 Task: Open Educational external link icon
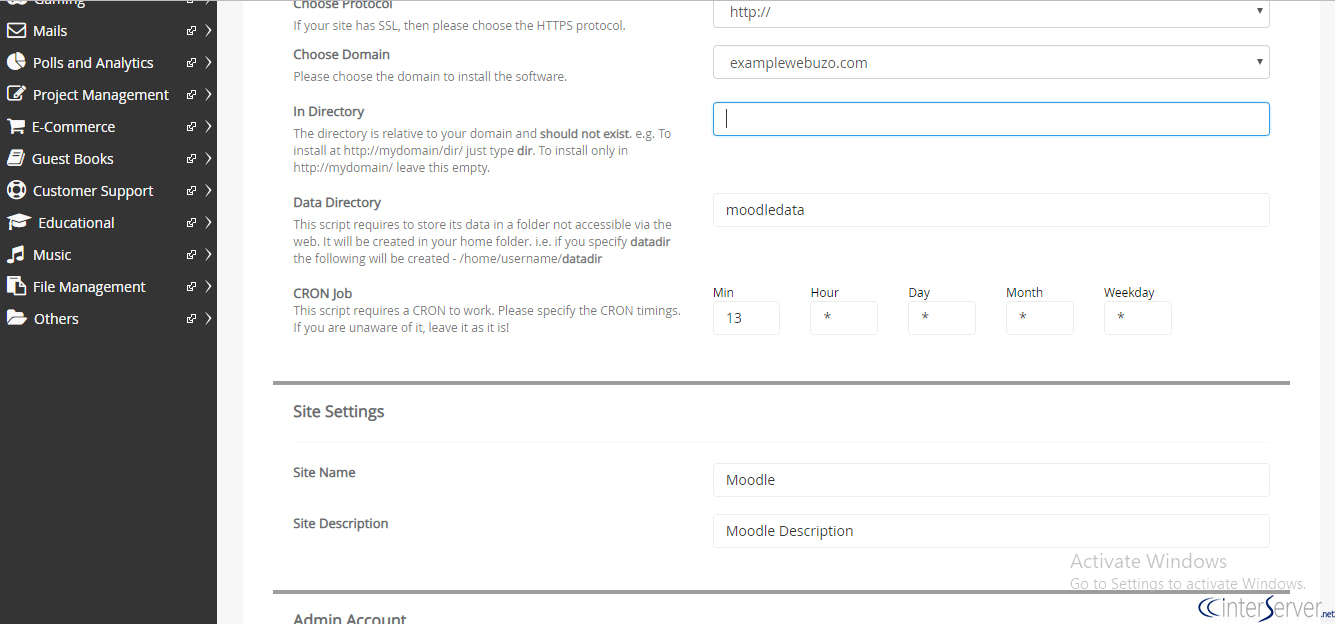(x=191, y=223)
